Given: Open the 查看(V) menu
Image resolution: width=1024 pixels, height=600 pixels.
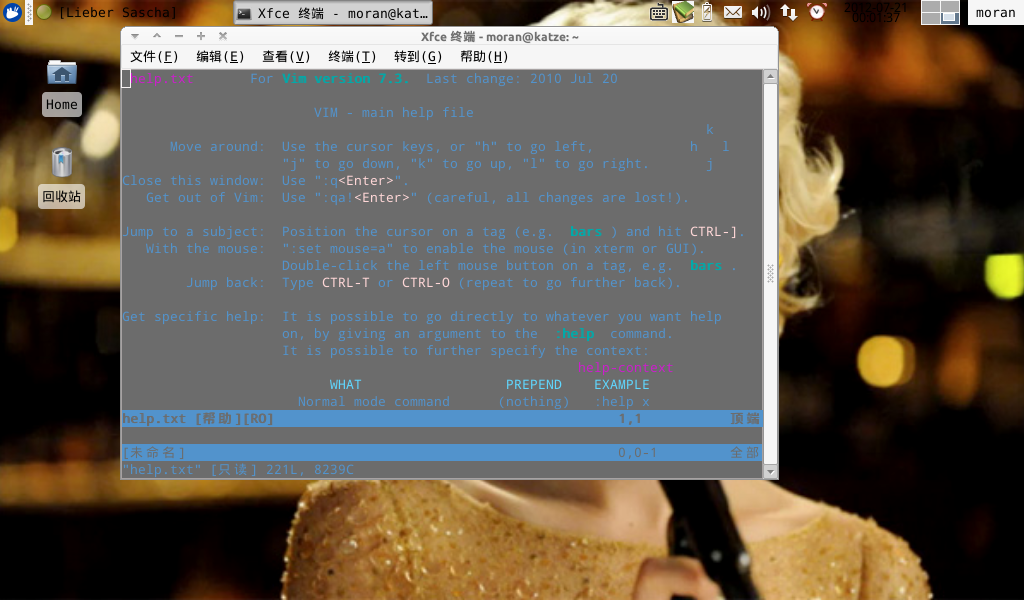Looking at the screenshot, I should pyautogui.click(x=286, y=57).
